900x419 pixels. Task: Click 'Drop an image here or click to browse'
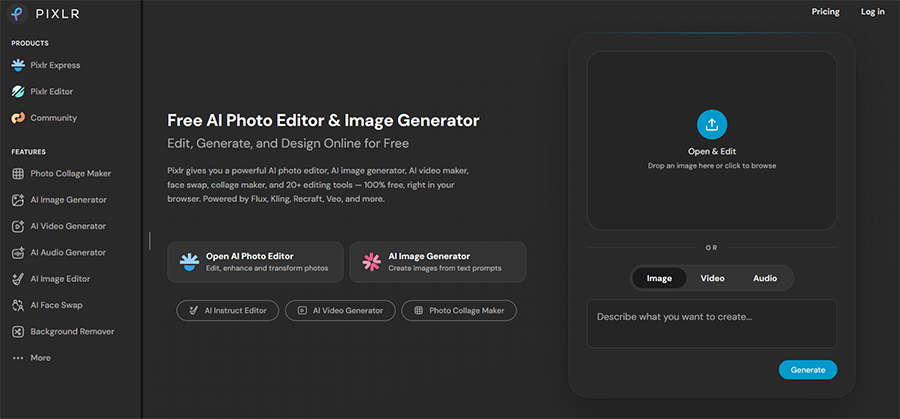tap(712, 166)
